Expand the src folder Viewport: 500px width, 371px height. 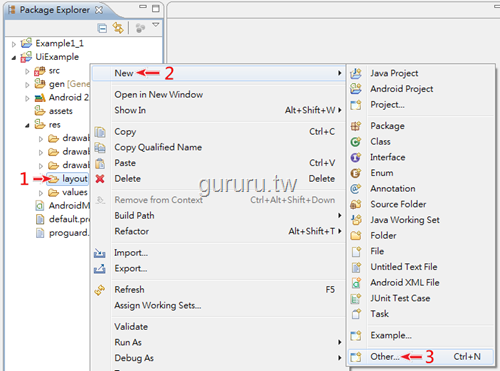[27, 71]
